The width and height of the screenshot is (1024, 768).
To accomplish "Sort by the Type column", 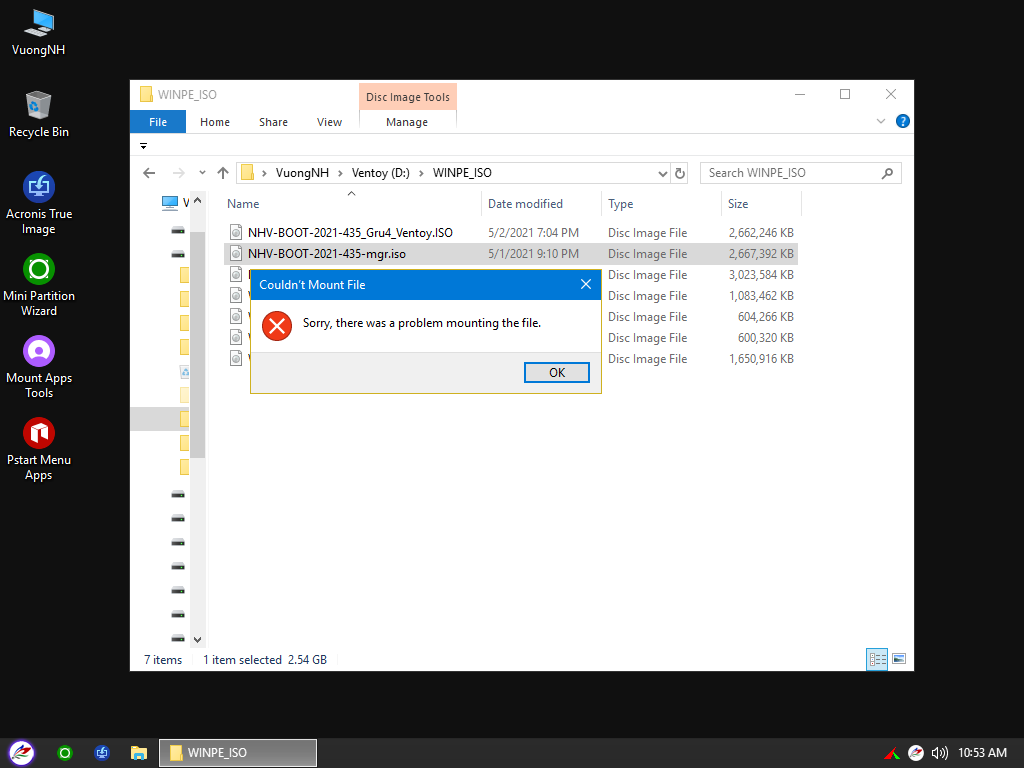I will click(x=620, y=204).
